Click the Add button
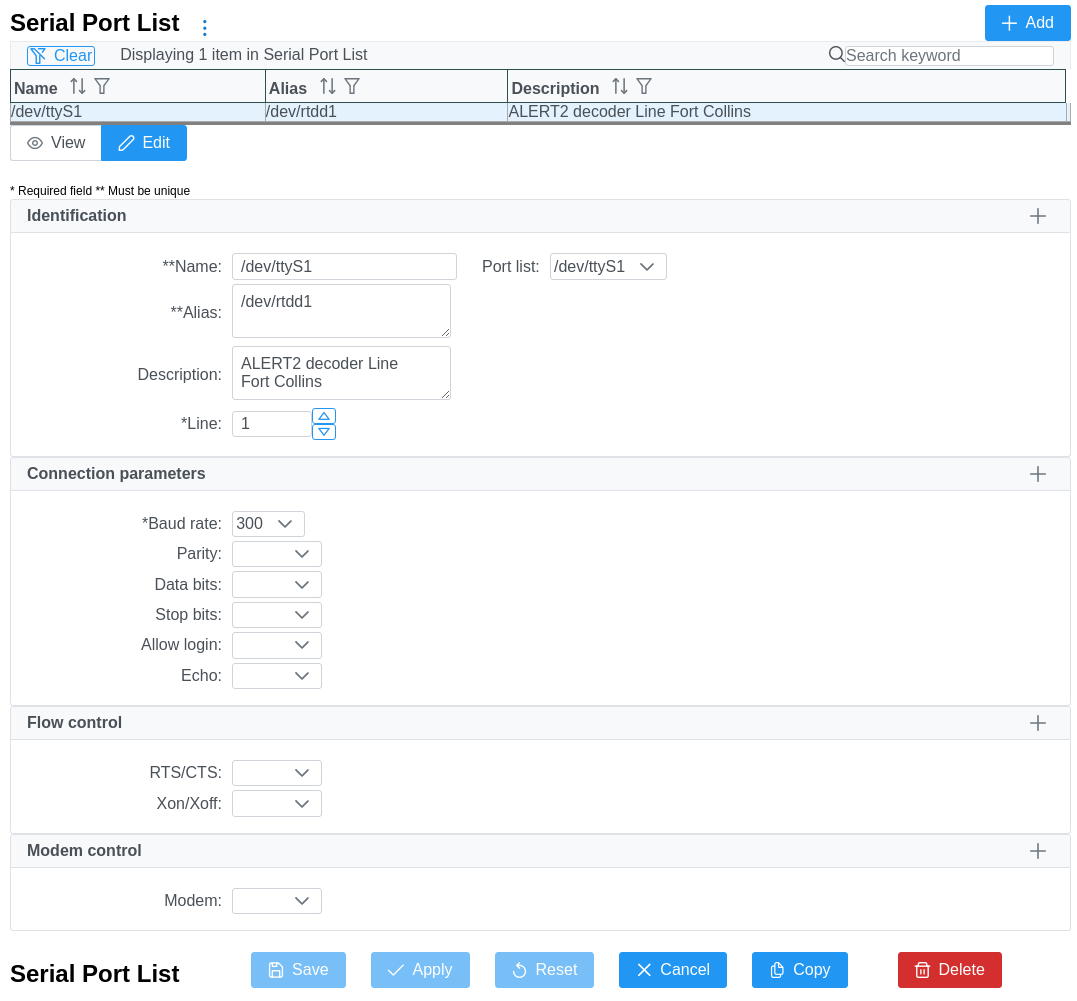 click(1027, 23)
